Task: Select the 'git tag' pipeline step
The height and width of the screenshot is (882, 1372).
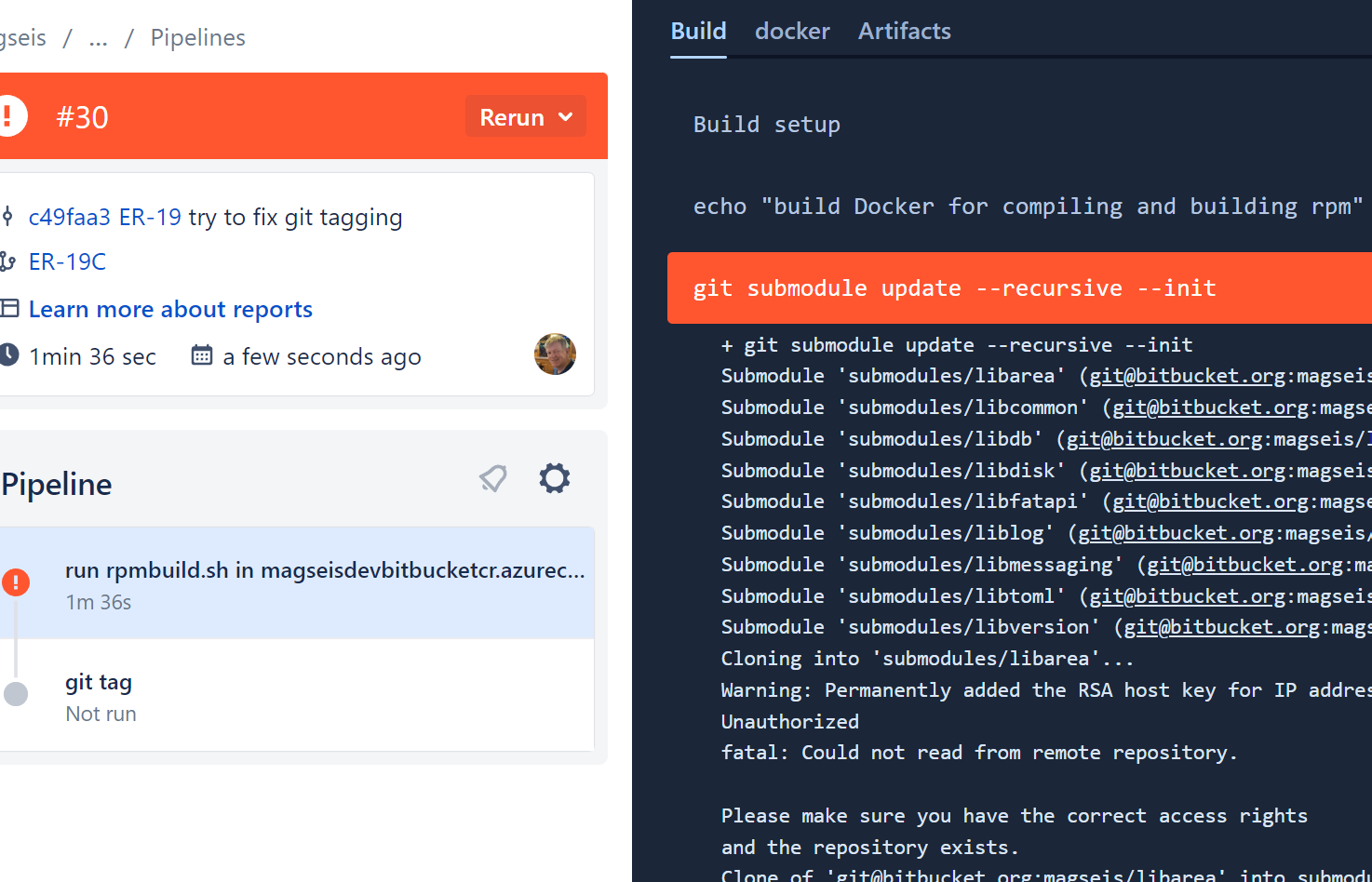Action: pyautogui.click(x=98, y=682)
